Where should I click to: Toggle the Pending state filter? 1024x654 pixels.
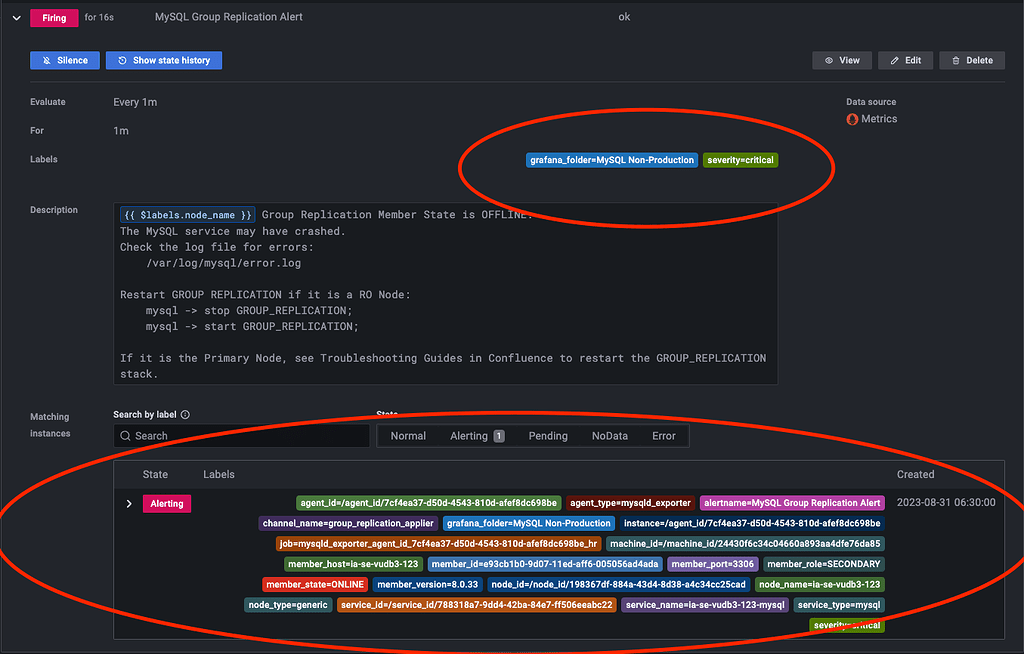[546, 435]
